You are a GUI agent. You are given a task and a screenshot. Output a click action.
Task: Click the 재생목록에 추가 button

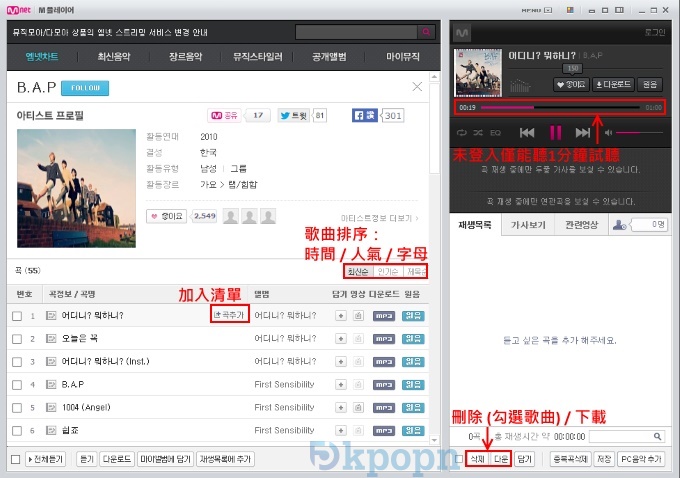tap(225, 459)
